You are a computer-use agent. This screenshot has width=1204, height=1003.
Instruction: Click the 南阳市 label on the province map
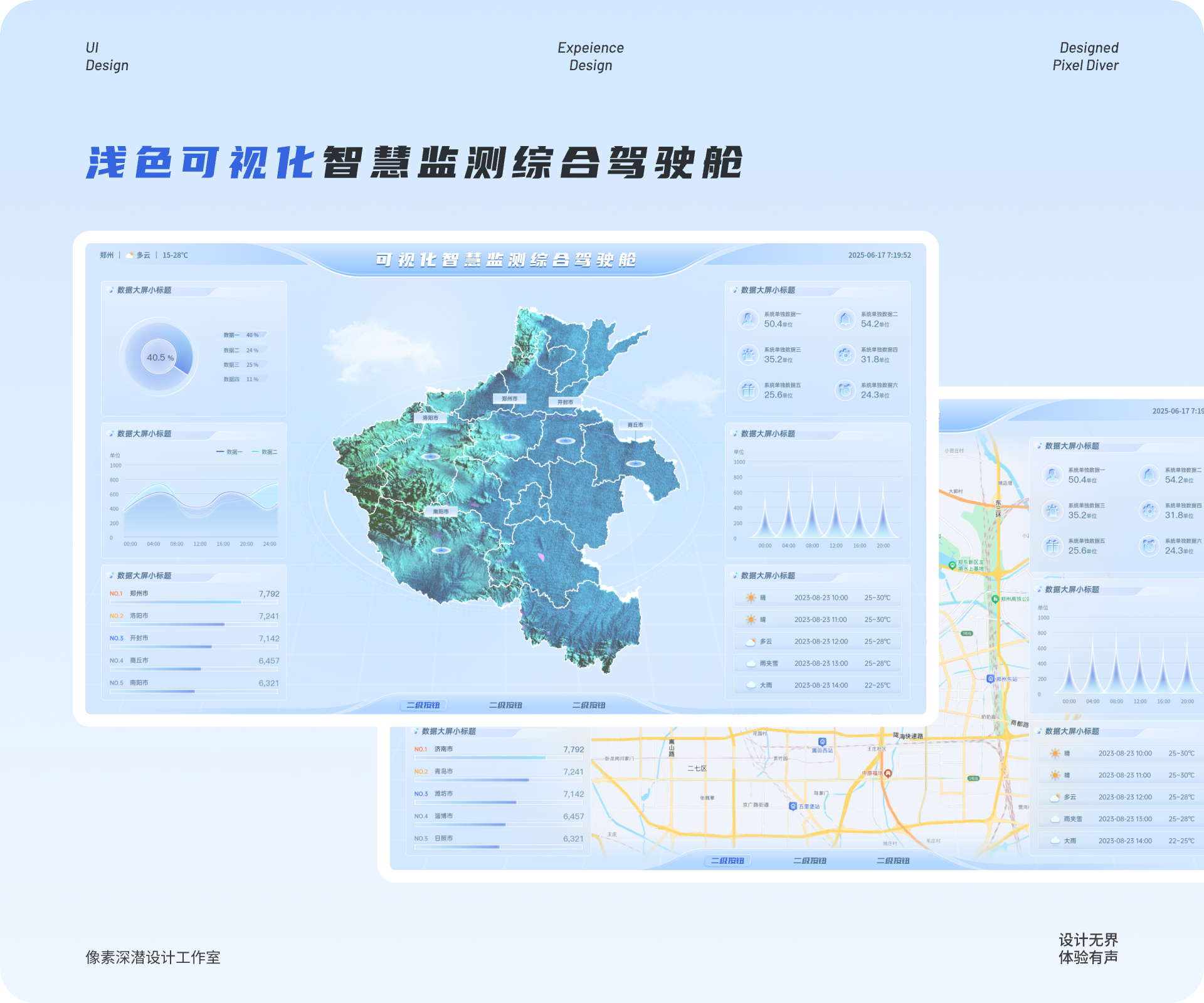pyautogui.click(x=441, y=512)
